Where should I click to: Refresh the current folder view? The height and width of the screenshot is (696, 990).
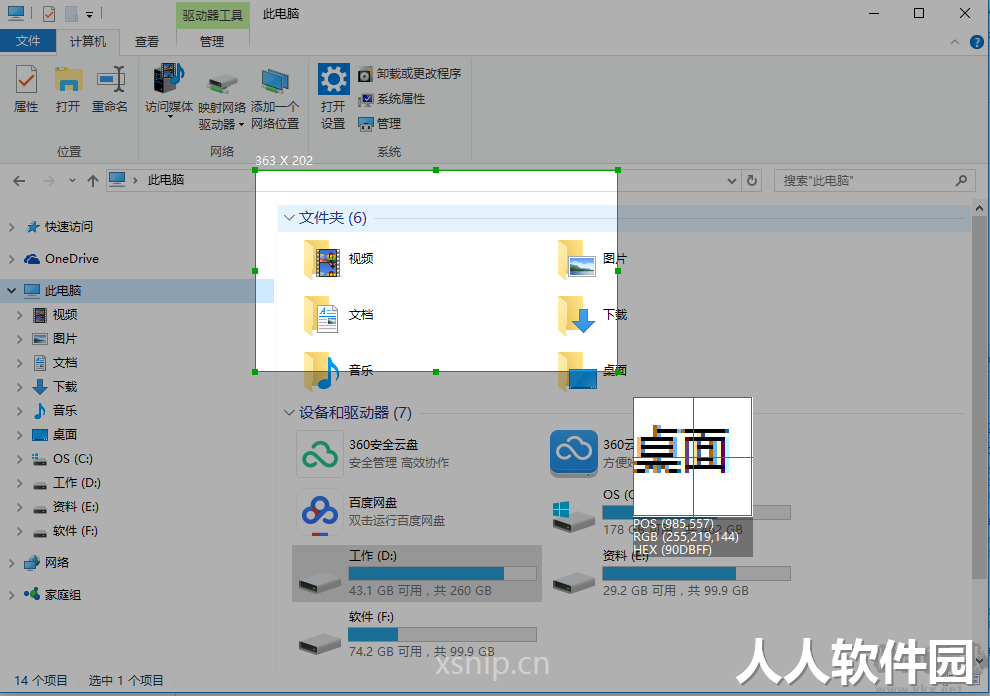tap(751, 181)
